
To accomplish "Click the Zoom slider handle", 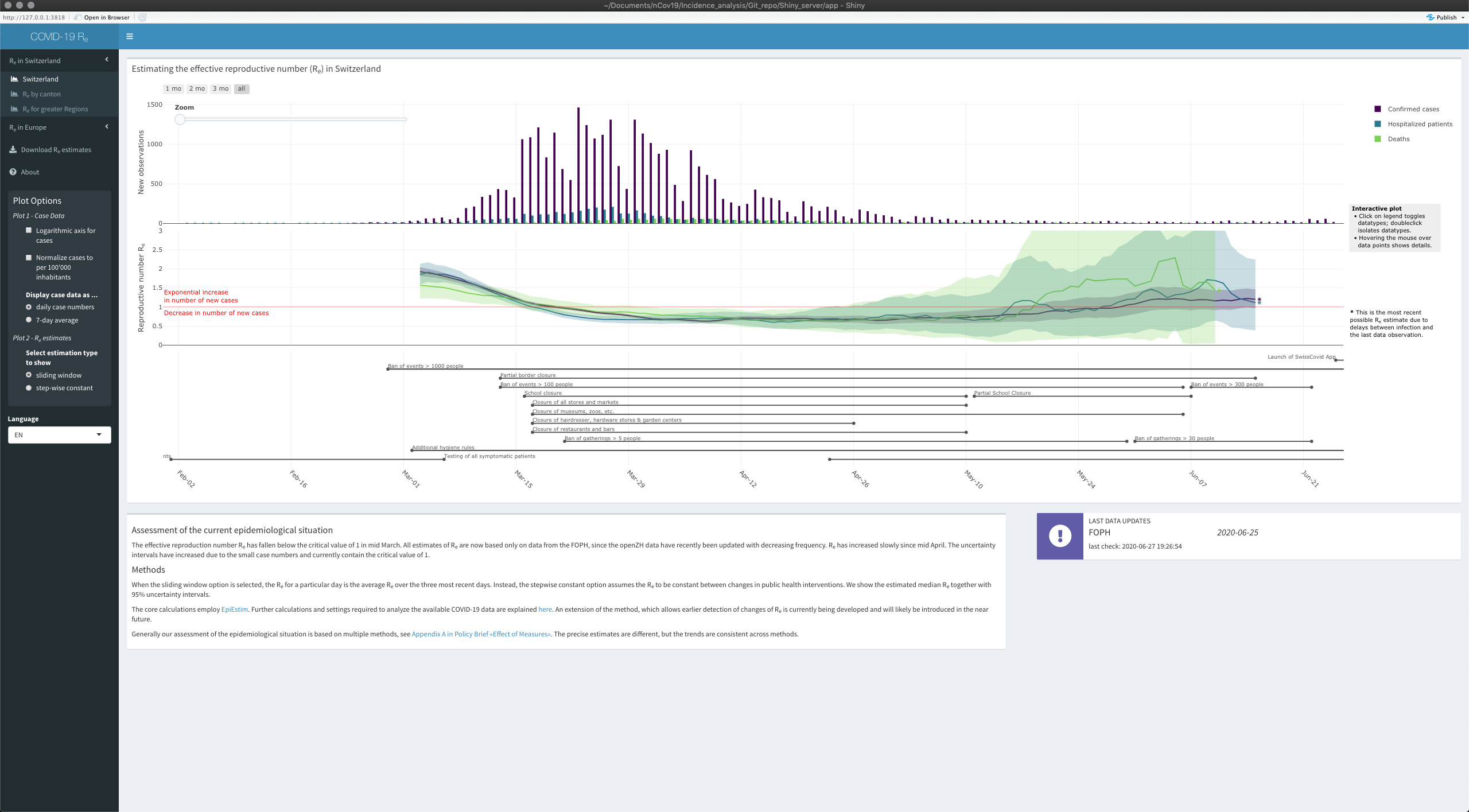I will pos(180,119).
